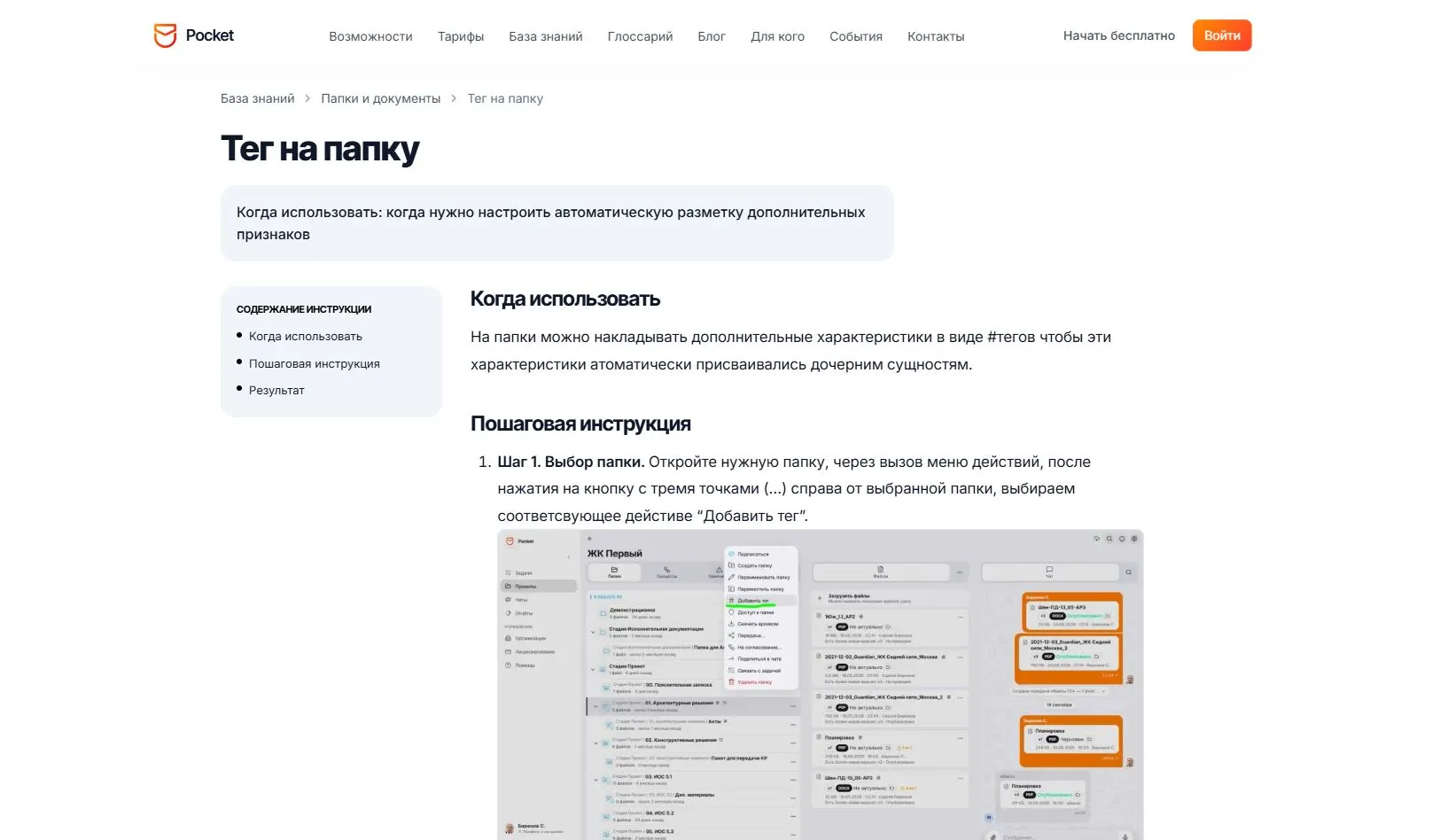Viewport: 1432px width, 840px height.
Task: Visit the Блог page
Action: pyautogui.click(x=712, y=36)
